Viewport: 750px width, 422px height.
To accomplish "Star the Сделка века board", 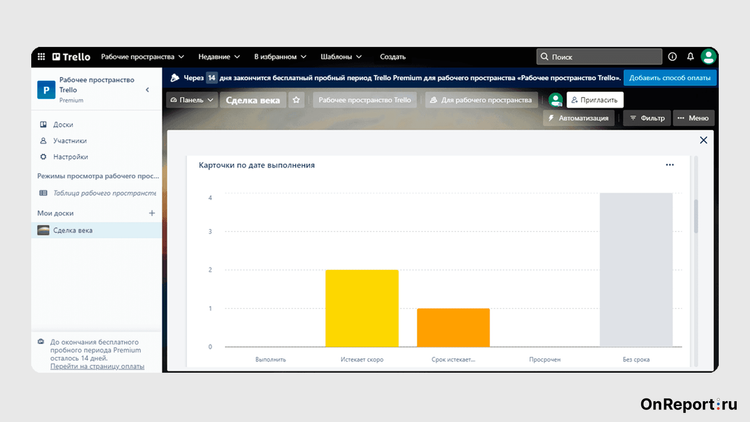I will (x=296, y=100).
